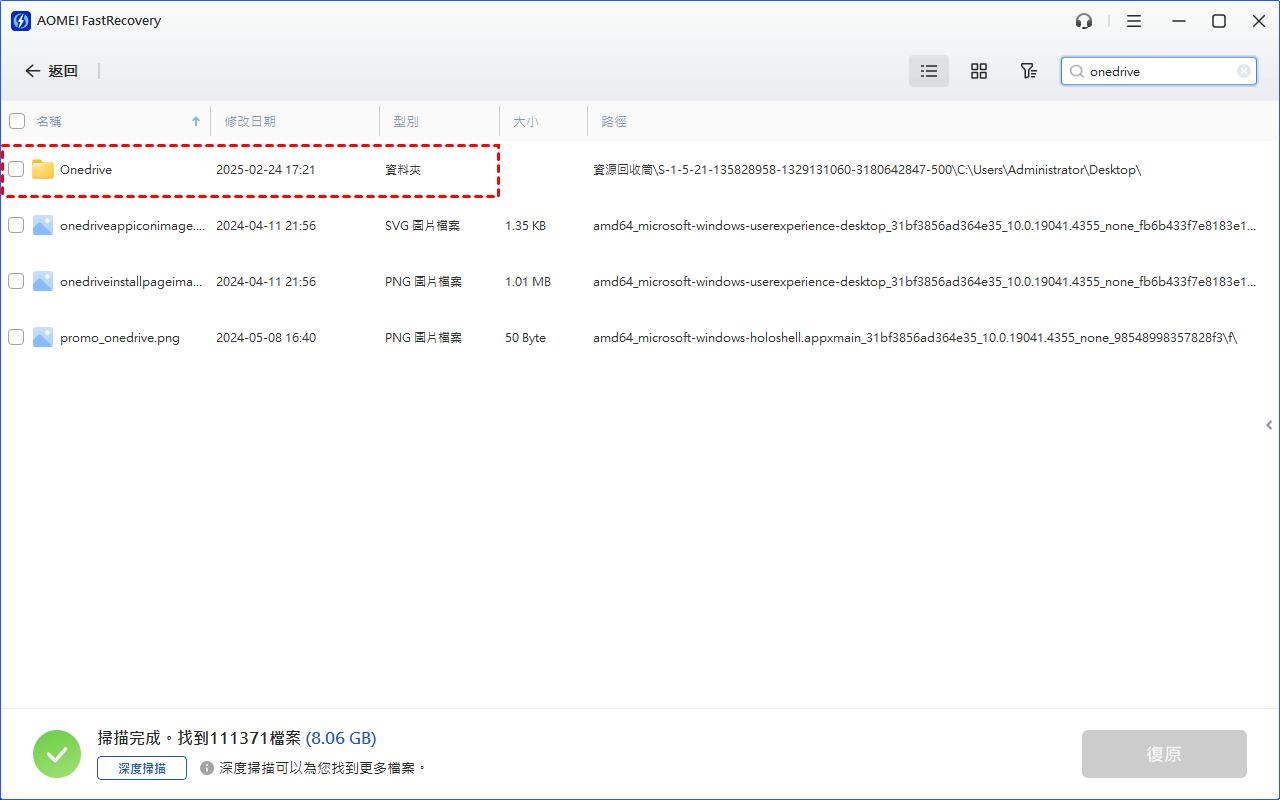Go back with the 返回 button

pos(51,71)
